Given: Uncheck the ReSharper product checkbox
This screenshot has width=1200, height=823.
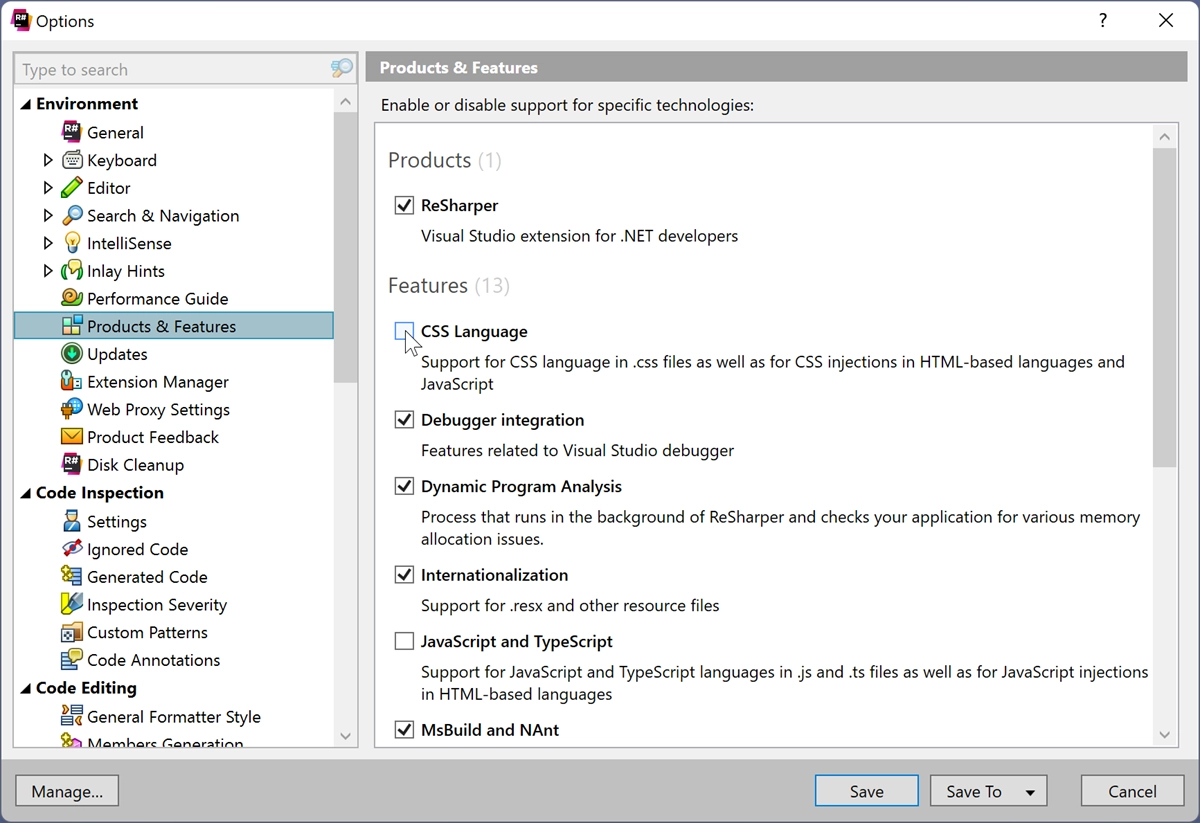Looking at the screenshot, I should tap(404, 205).
